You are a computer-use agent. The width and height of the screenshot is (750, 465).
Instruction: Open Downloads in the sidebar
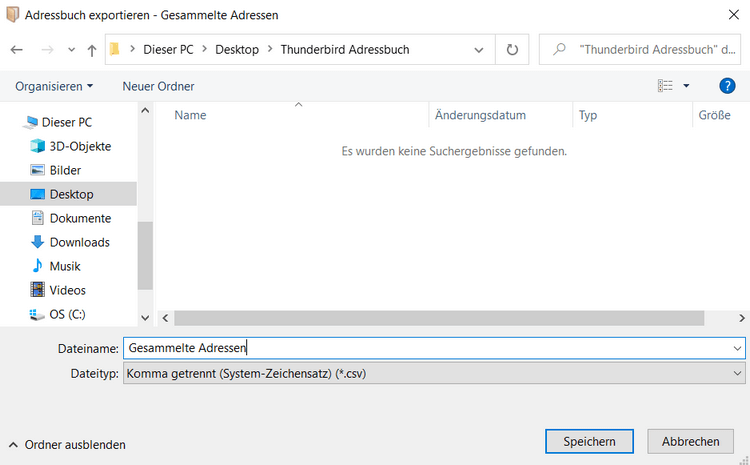[x=79, y=242]
